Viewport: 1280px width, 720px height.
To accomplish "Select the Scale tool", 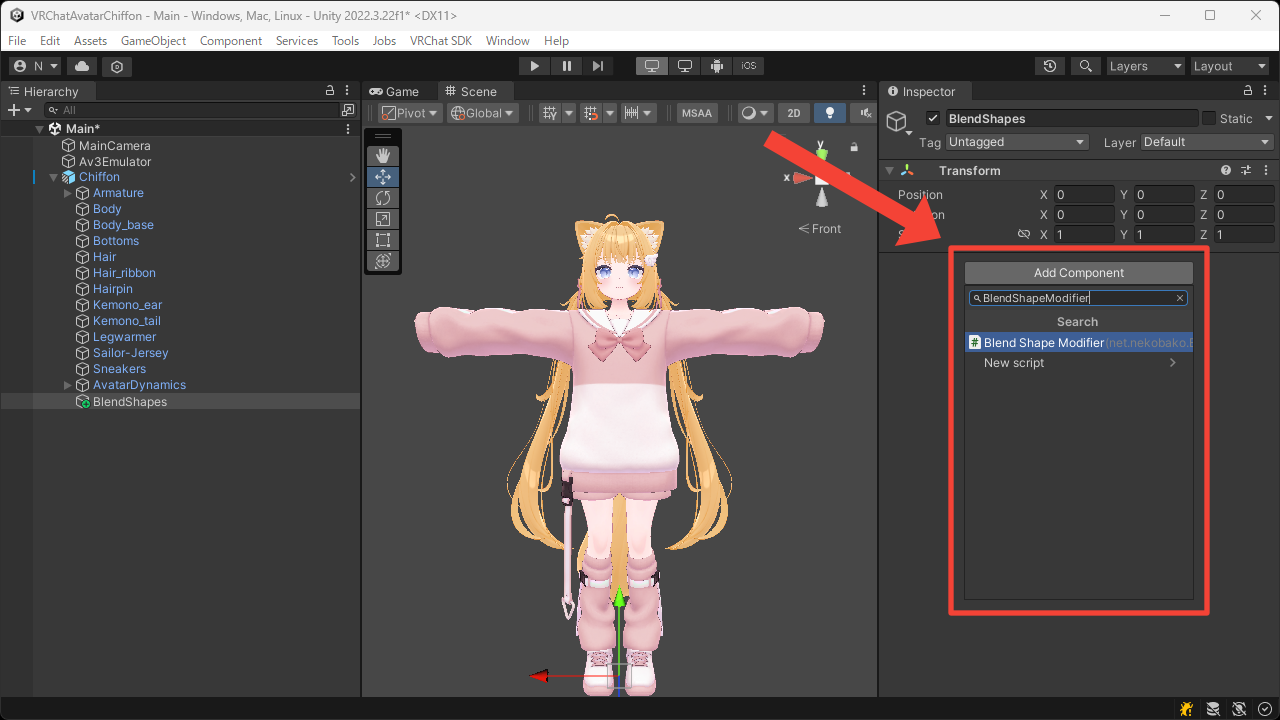I will (382, 219).
